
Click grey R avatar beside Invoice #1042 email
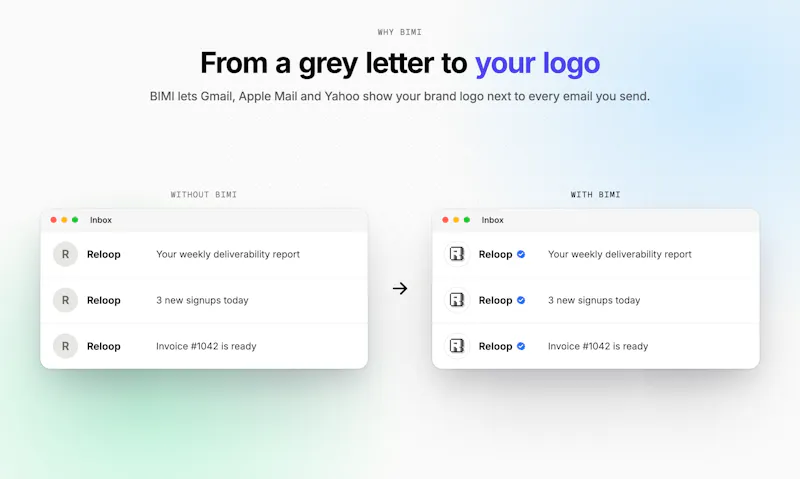click(x=65, y=346)
